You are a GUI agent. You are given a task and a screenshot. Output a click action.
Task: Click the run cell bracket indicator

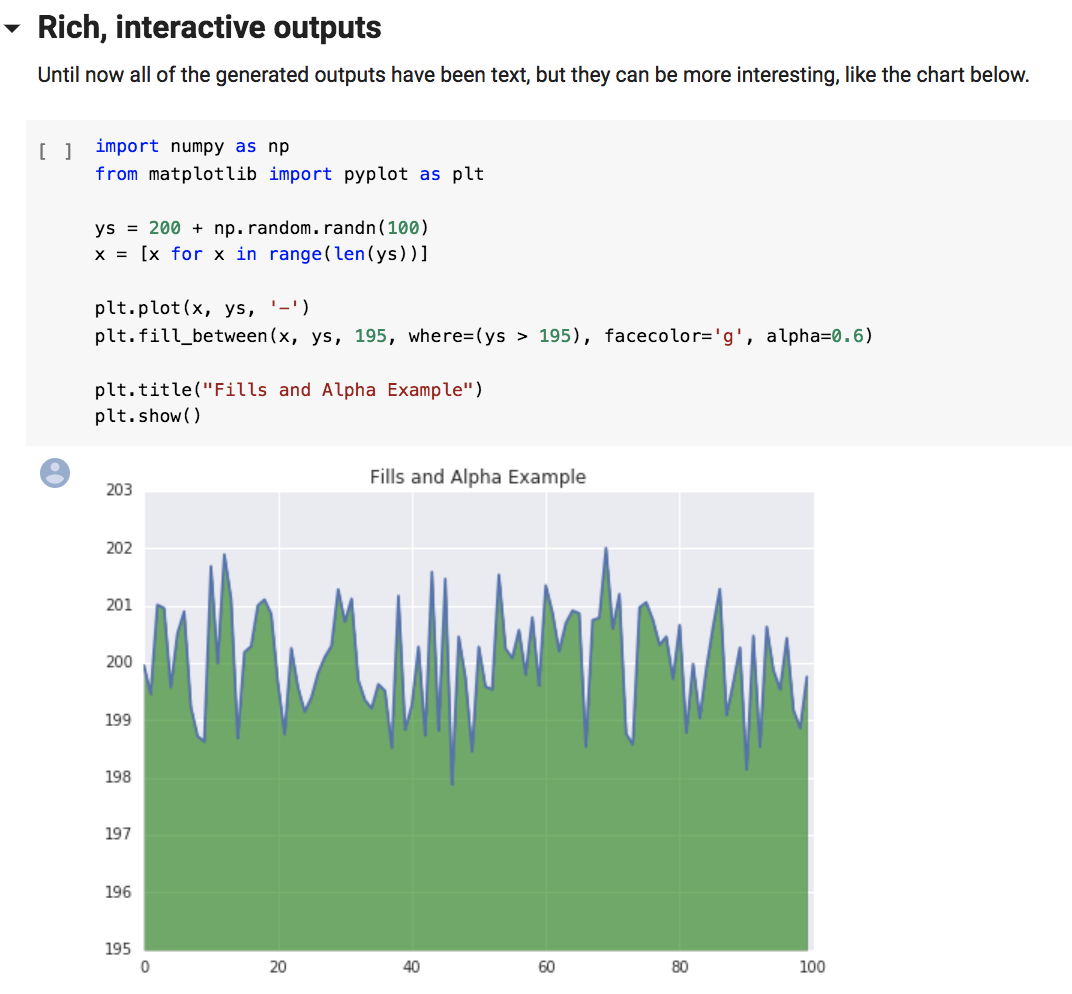tap(54, 147)
